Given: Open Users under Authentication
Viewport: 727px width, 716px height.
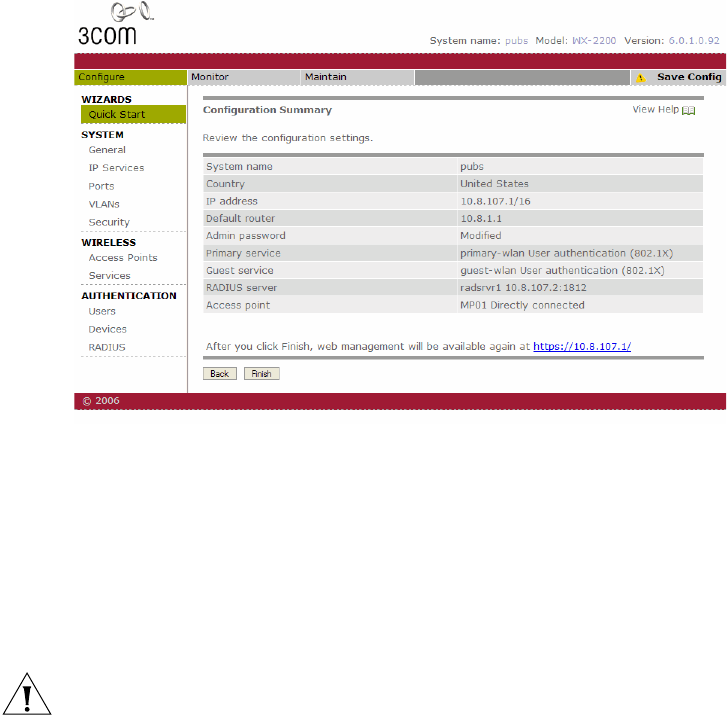Looking at the screenshot, I should click(102, 311).
